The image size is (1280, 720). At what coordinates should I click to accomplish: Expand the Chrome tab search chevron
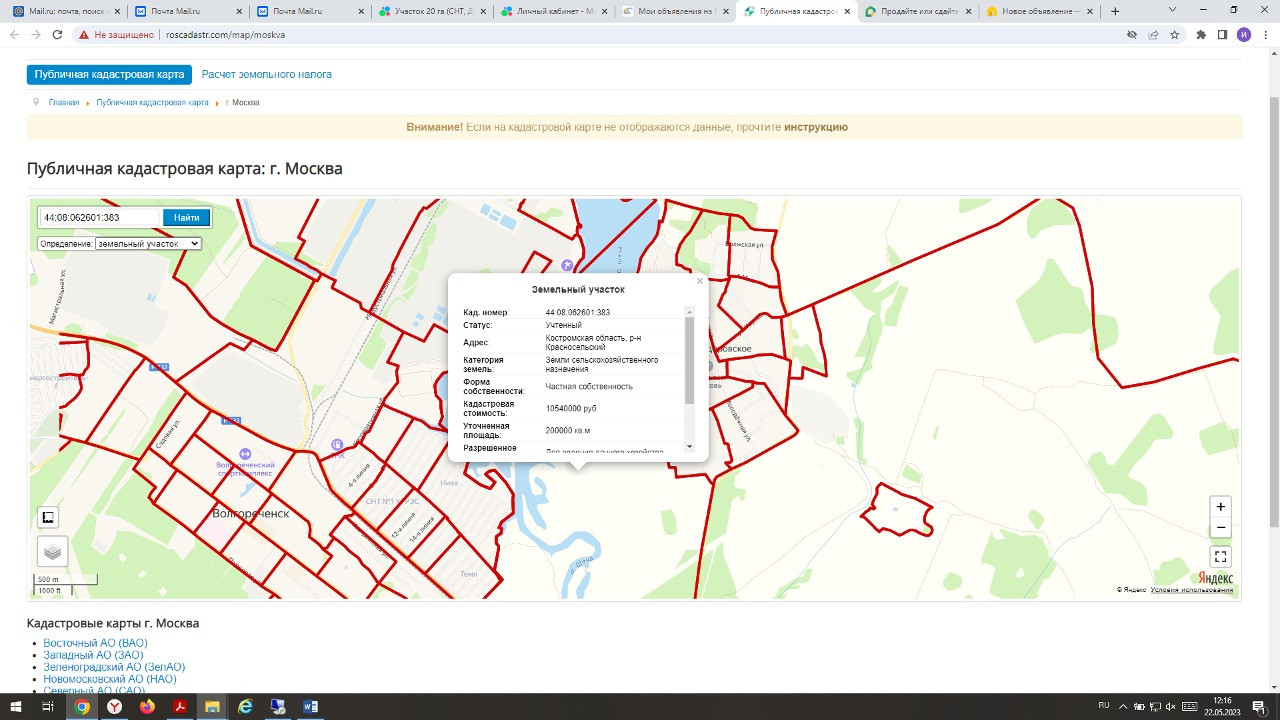(1173, 11)
